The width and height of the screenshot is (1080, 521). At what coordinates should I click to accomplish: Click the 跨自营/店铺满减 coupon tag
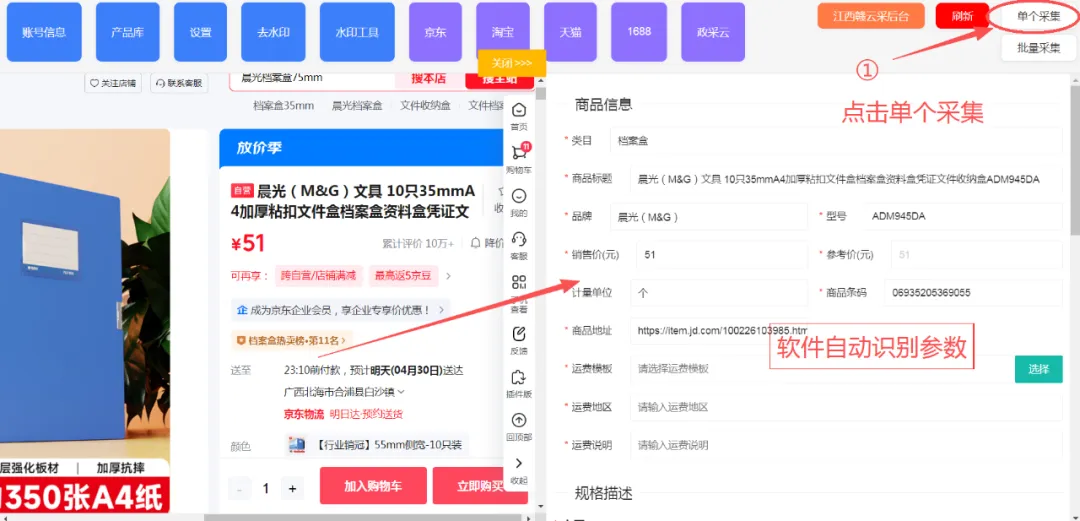[318, 276]
